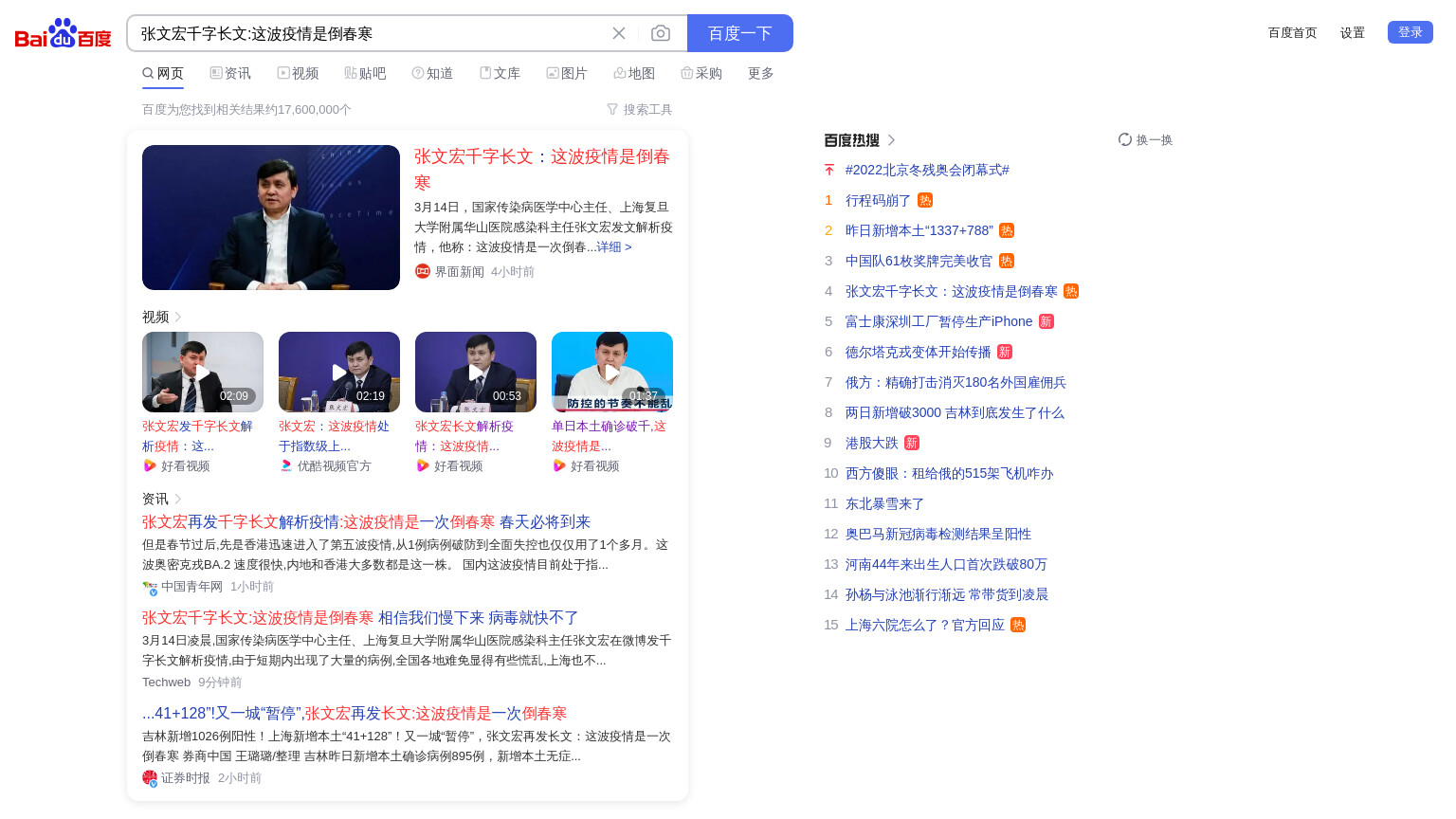Open camera image search icon
1456x819 pixels.
(661, 33)
